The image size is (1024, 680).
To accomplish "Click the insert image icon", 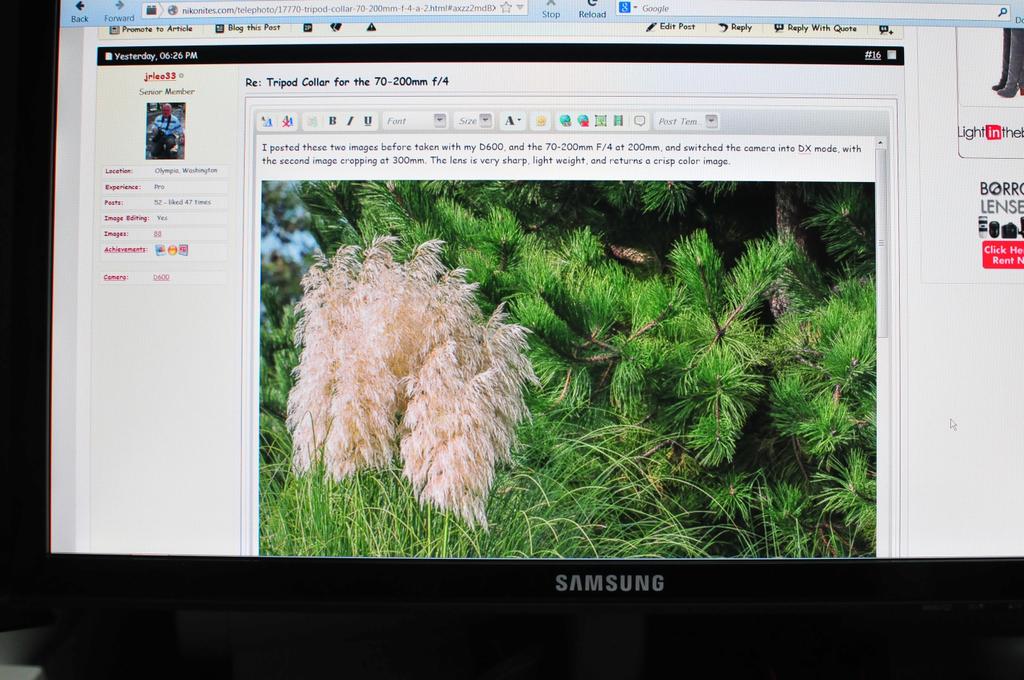I will tap(601, 121).
